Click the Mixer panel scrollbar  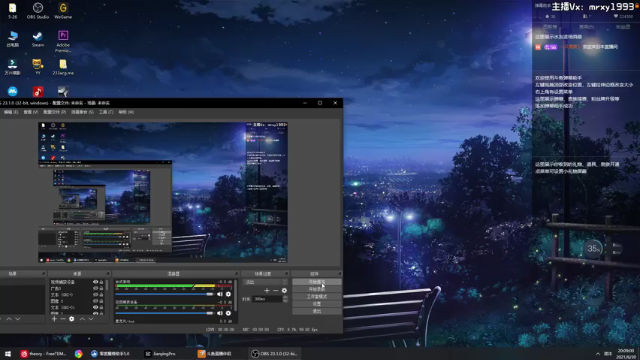[236, 296]
